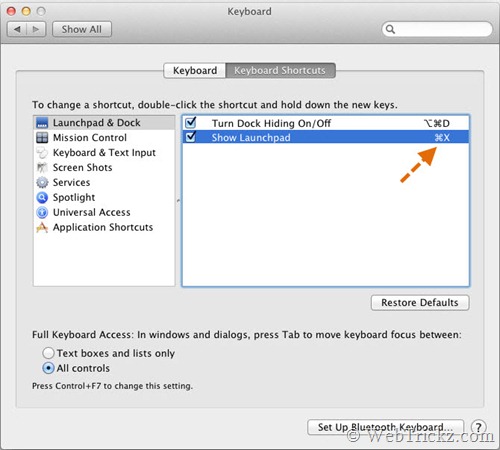Select the Application Shortcuts row label
The width and height of the screenshot is (500, 450).
click(x=103, y=227)
